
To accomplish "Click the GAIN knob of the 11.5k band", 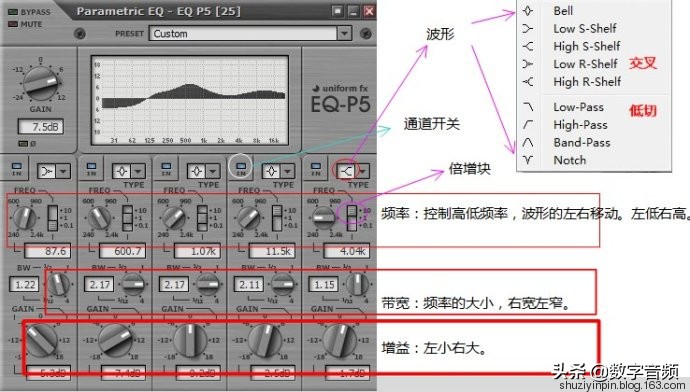I will pos(265,340).
